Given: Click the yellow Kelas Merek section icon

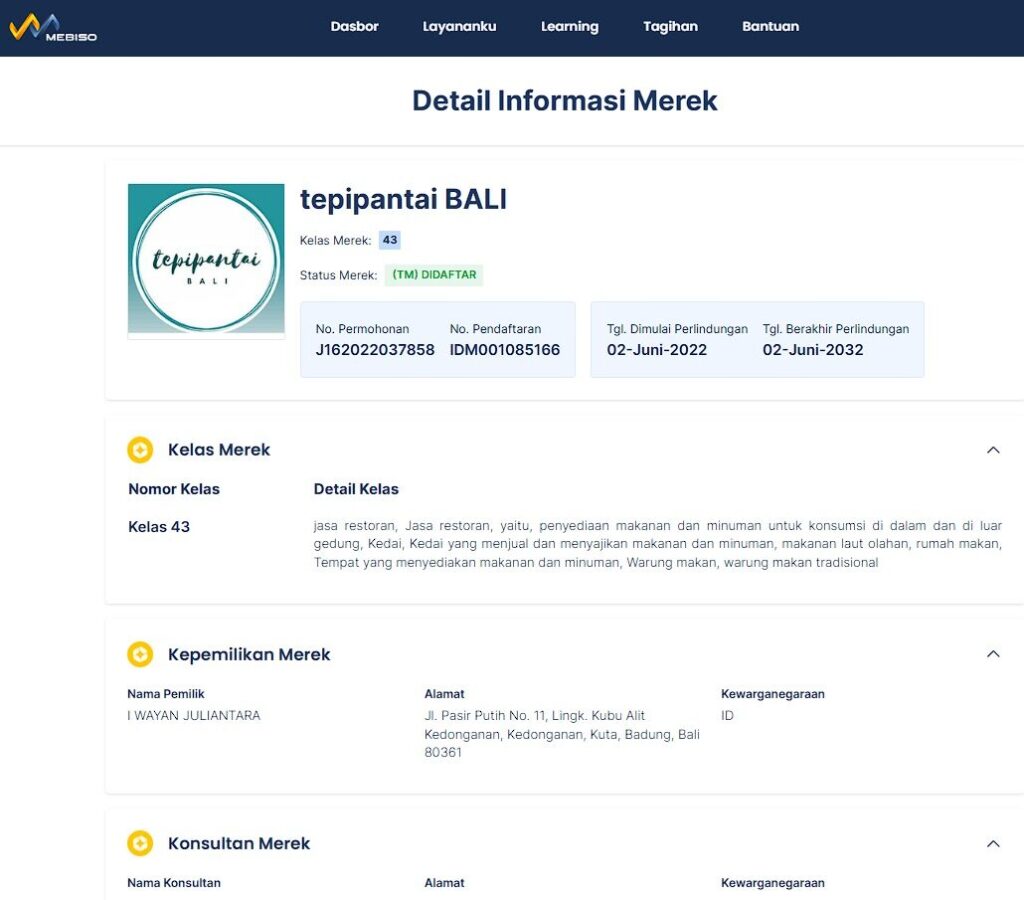Looking at the screenshot, I should point(140,450).
